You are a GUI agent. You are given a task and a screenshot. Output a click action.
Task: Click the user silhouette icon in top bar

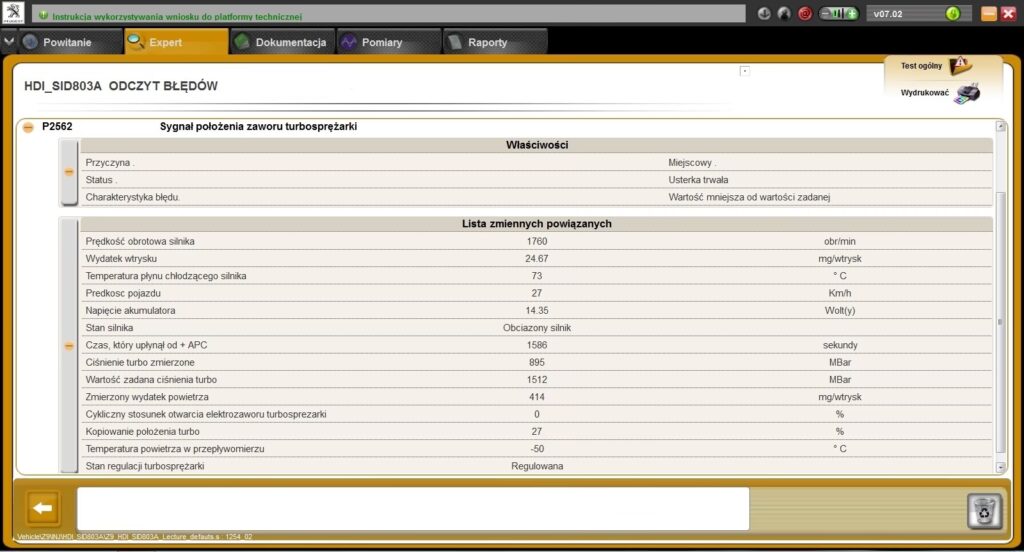[784, 14]
